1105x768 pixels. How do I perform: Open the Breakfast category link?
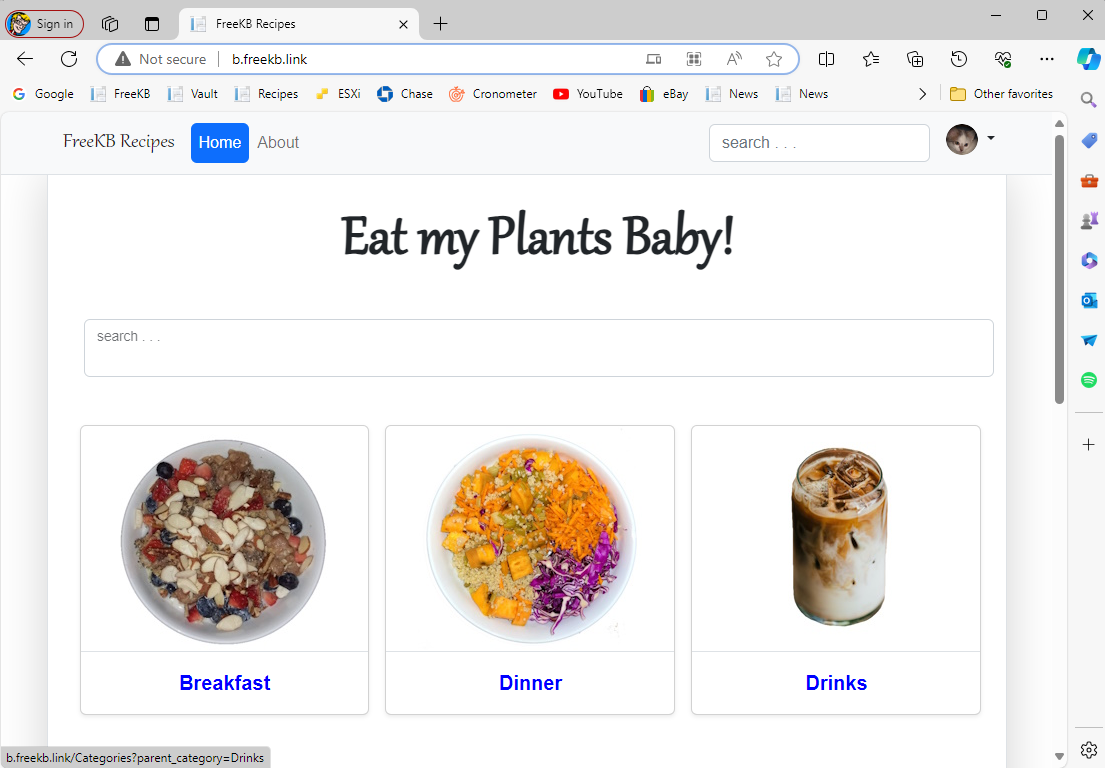(x=225, y=683)
